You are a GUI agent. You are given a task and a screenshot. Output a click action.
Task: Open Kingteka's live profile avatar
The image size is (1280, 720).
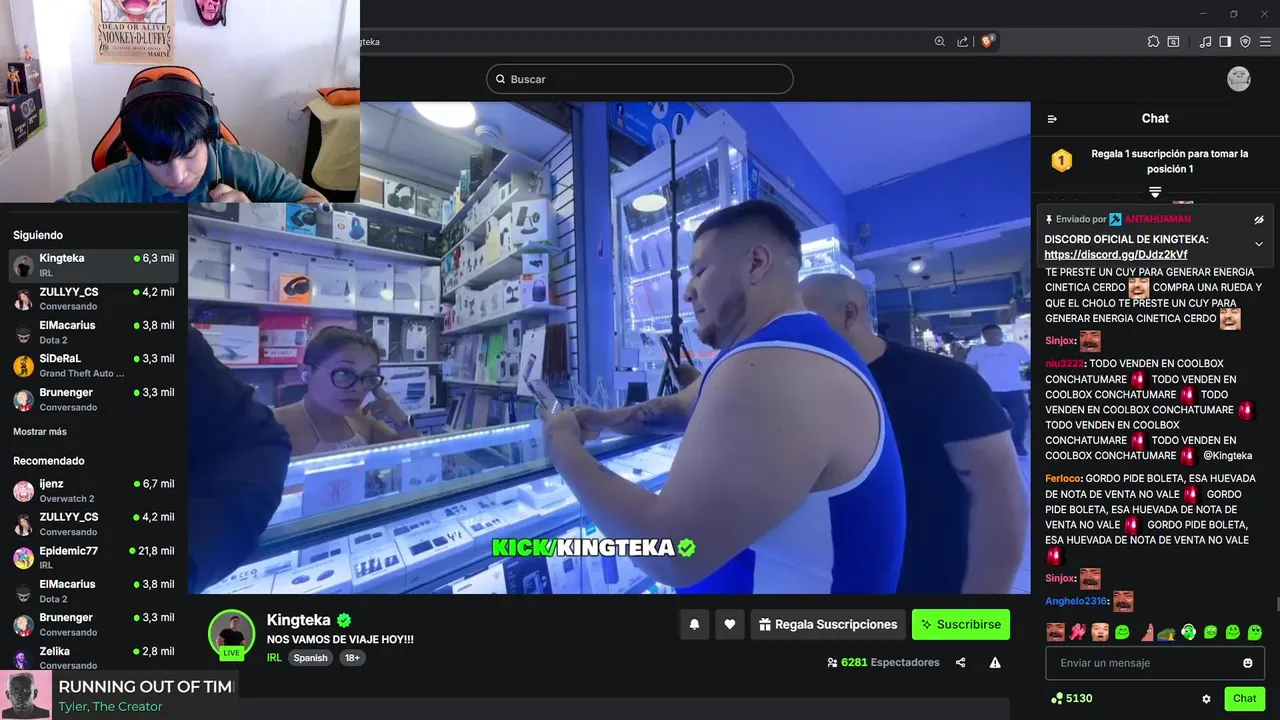(x=232, y=634)
